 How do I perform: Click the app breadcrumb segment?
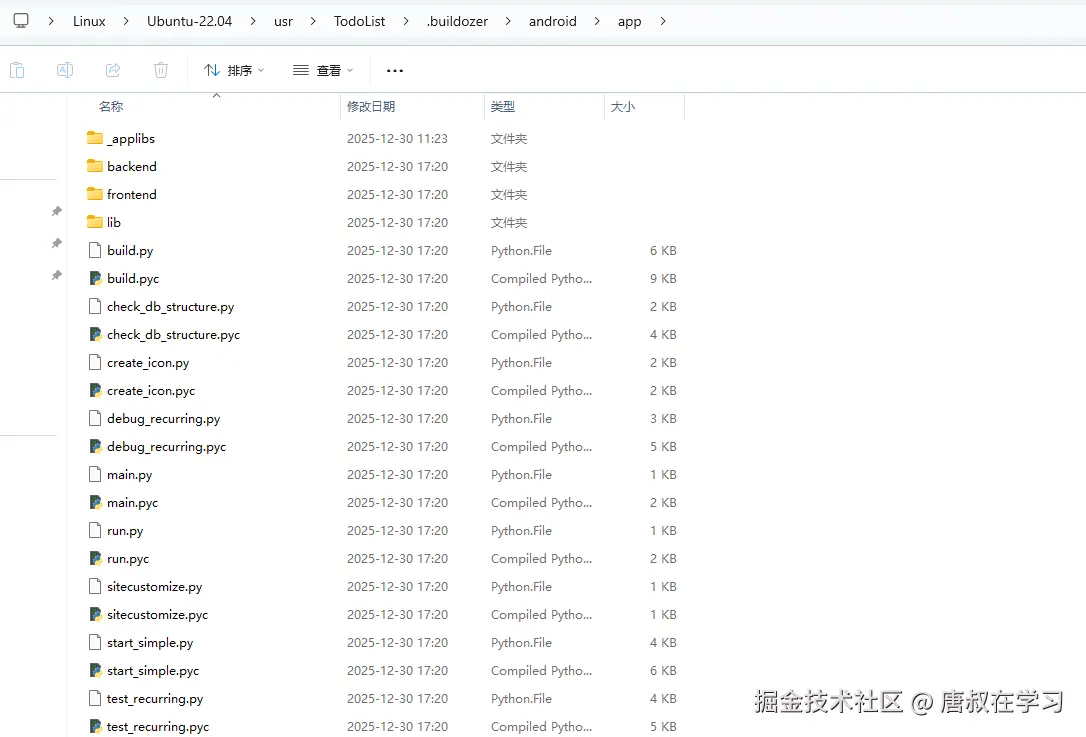point(630,21)
